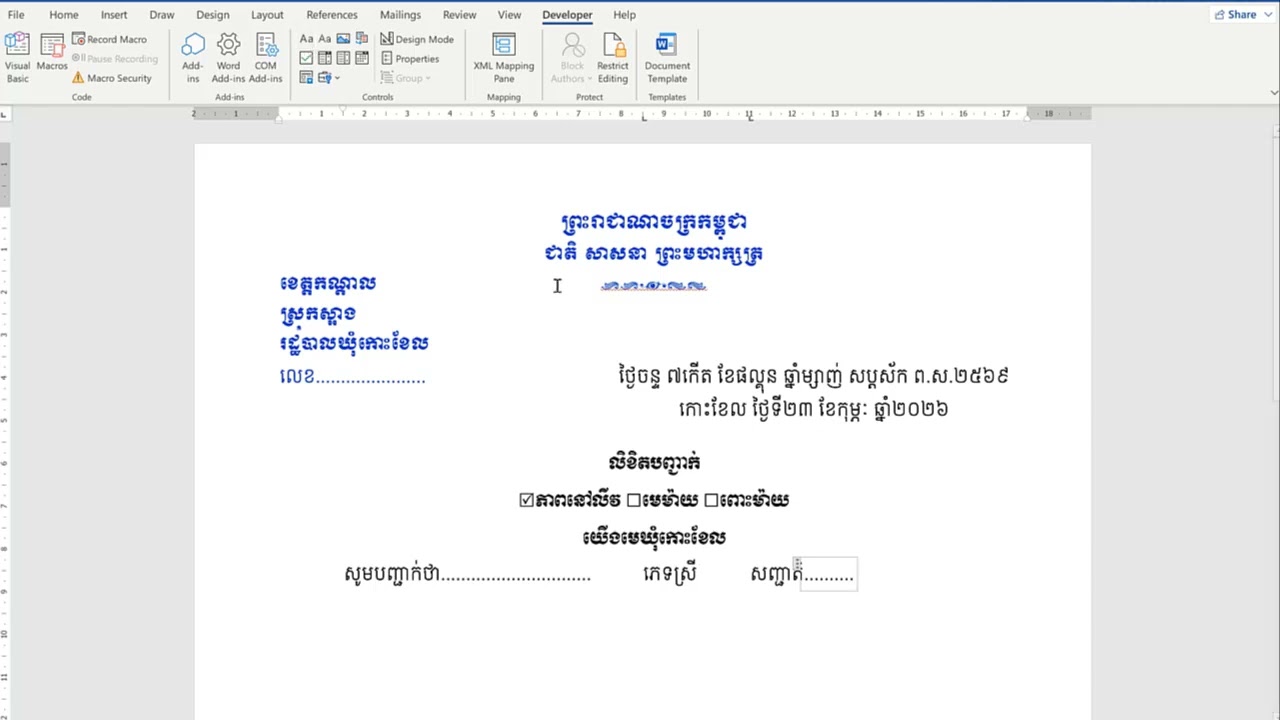The image size is (1280, 720).
Task: Collapse the ribbon with the chevron
Action: 1274,92
